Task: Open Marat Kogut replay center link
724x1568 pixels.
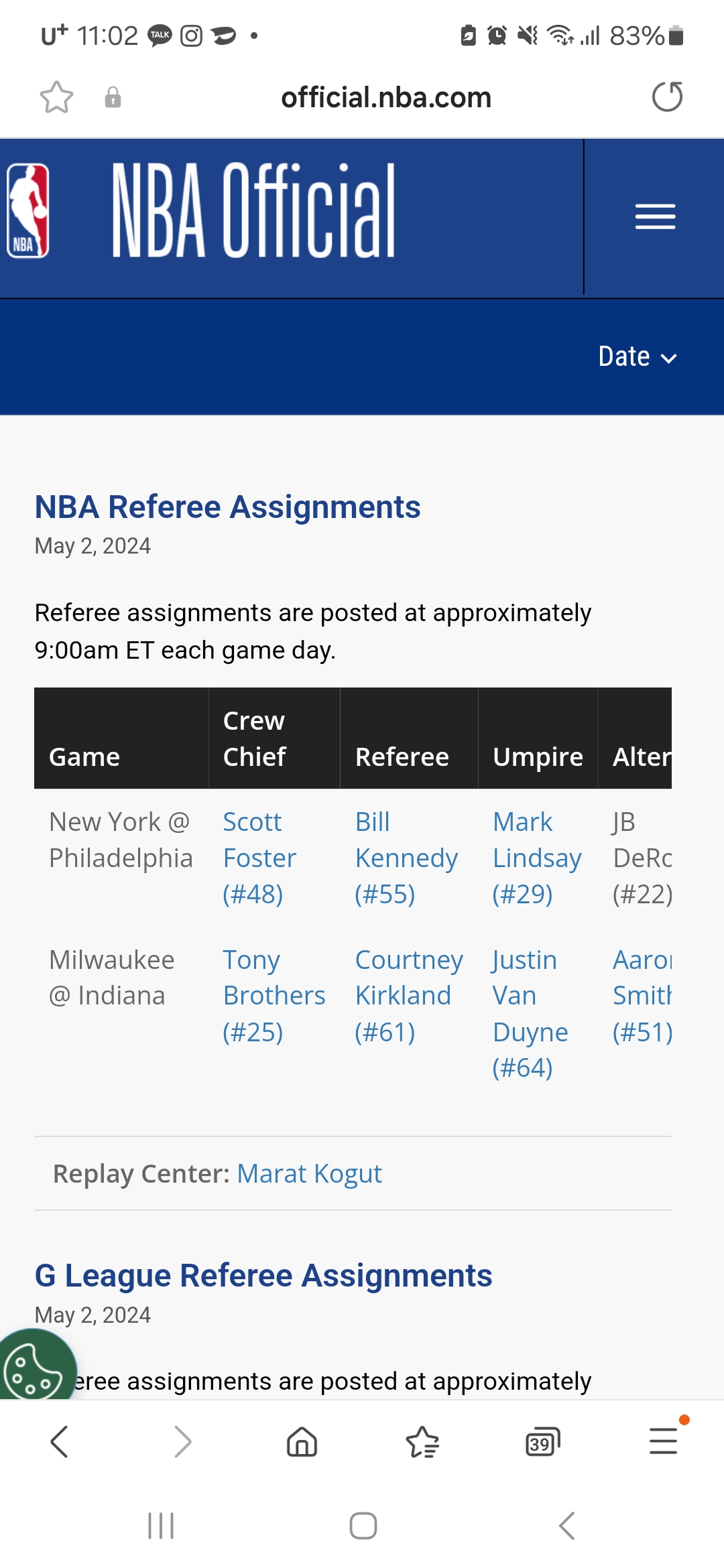Action: [309, 1174]
